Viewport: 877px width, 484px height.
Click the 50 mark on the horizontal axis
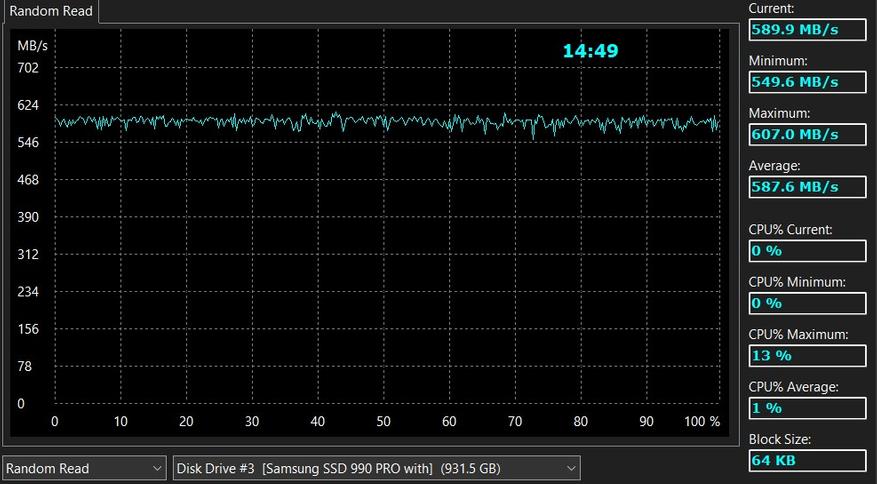click(384, 421)
